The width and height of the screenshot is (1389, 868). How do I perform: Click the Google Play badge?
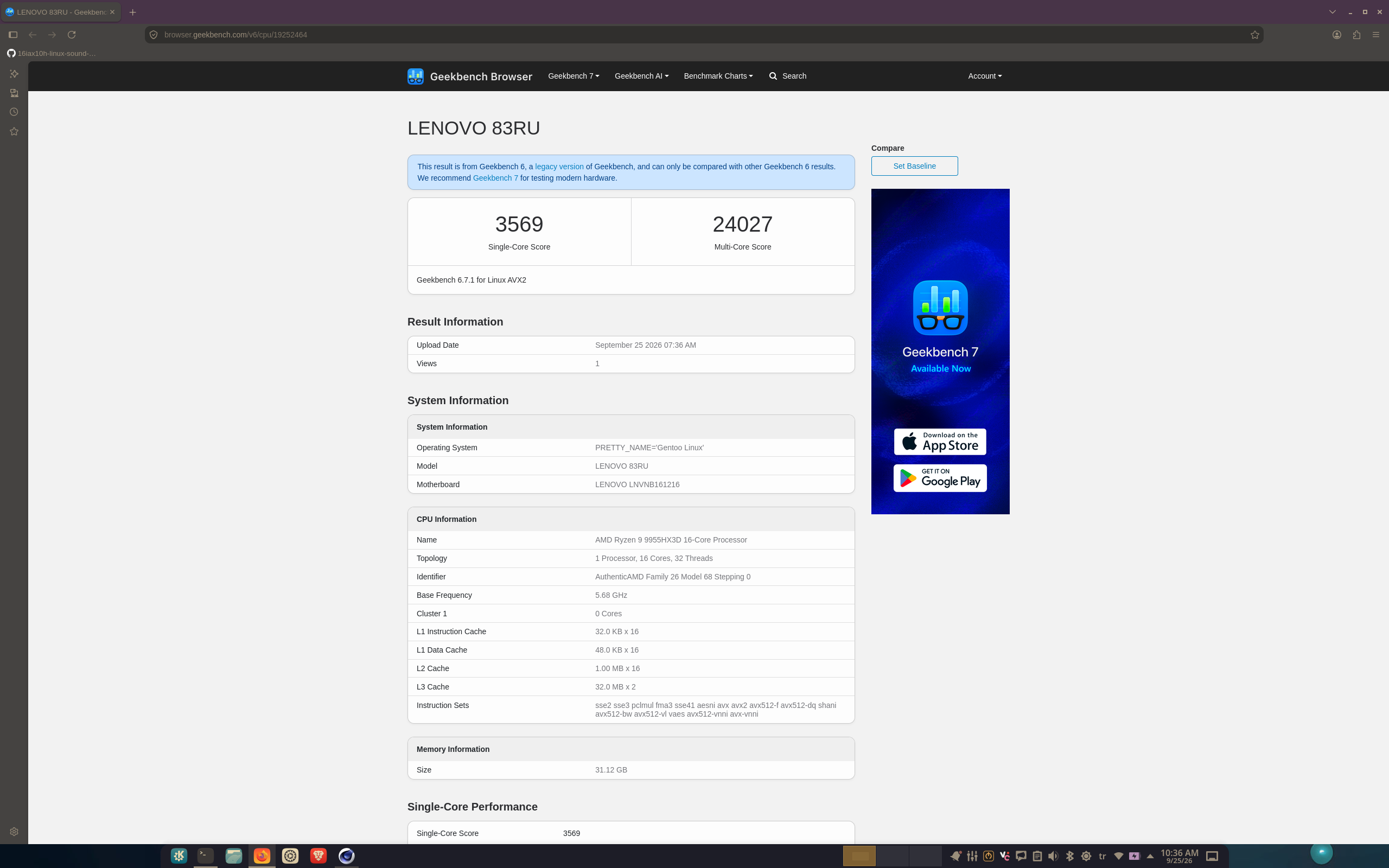pos(940,478)
